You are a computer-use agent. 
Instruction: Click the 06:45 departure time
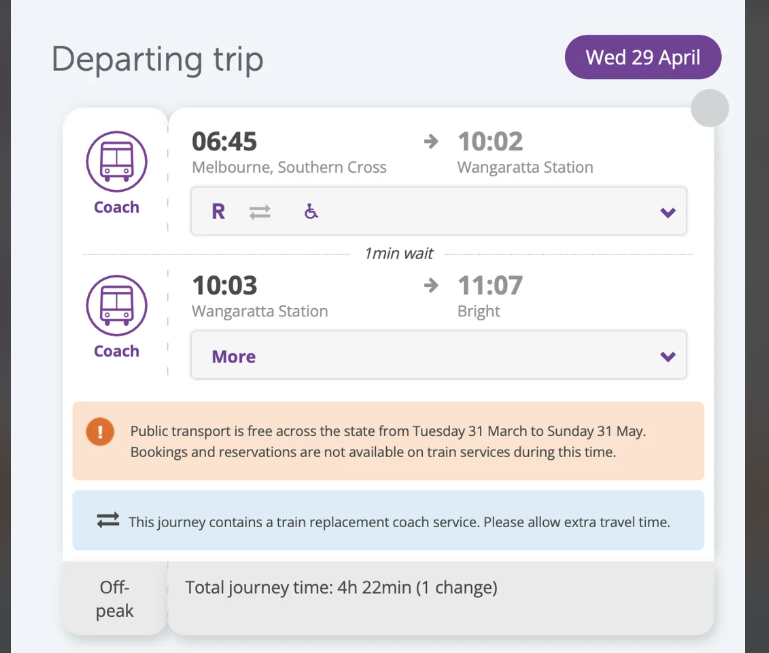tap(225, 142)
